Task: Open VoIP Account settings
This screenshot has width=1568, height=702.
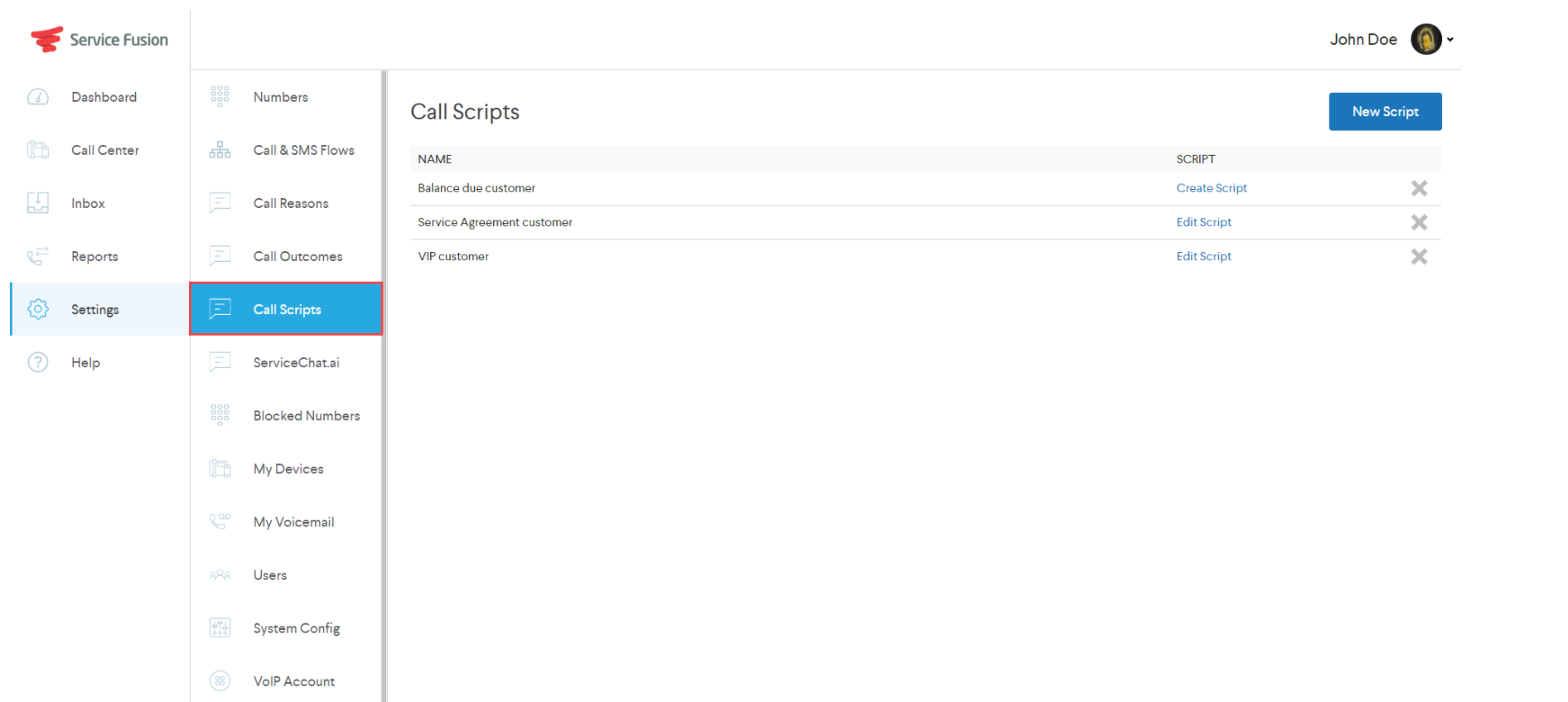Action: (x=286, y=680)
